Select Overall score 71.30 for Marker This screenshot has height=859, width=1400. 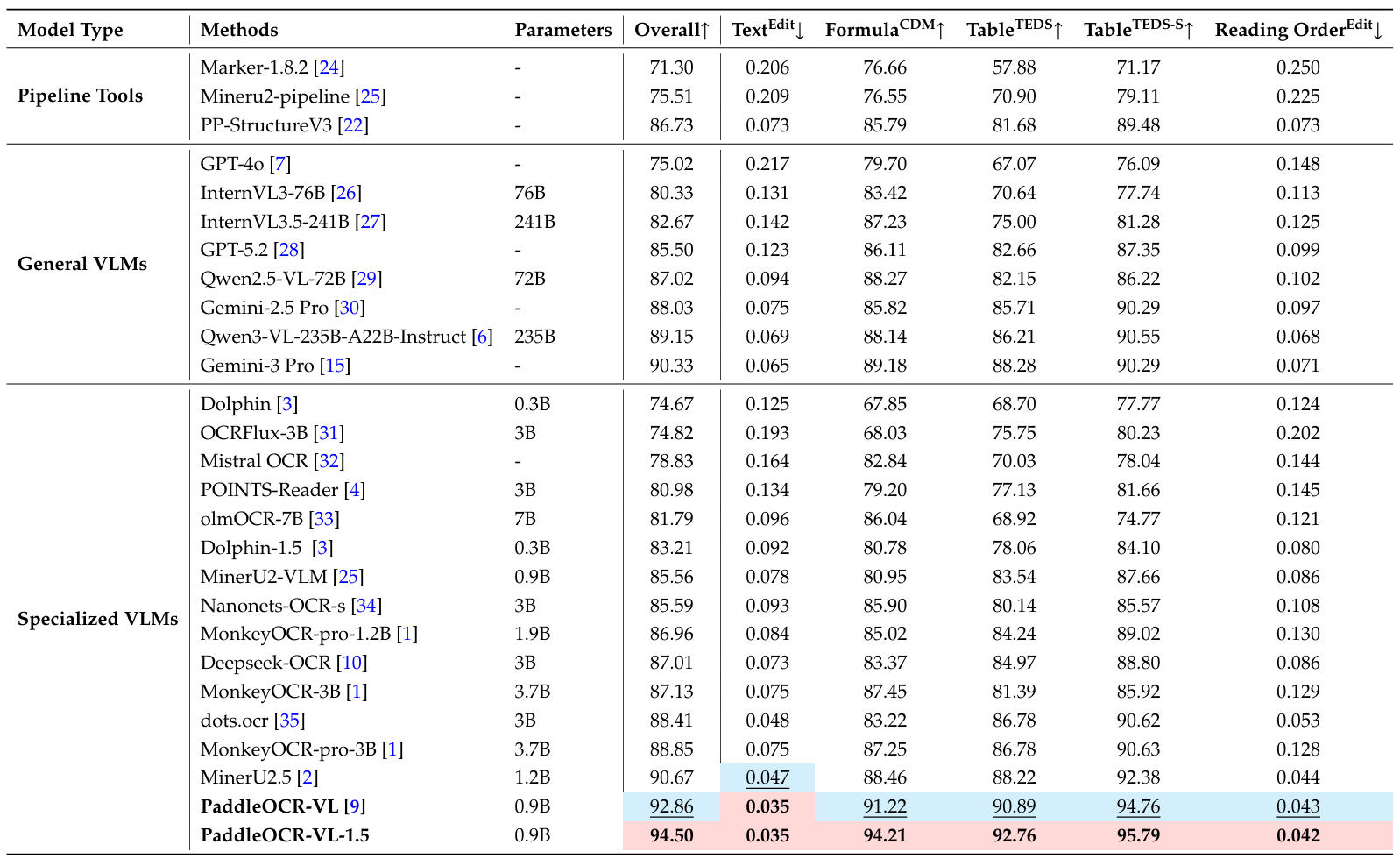(672, 67)
